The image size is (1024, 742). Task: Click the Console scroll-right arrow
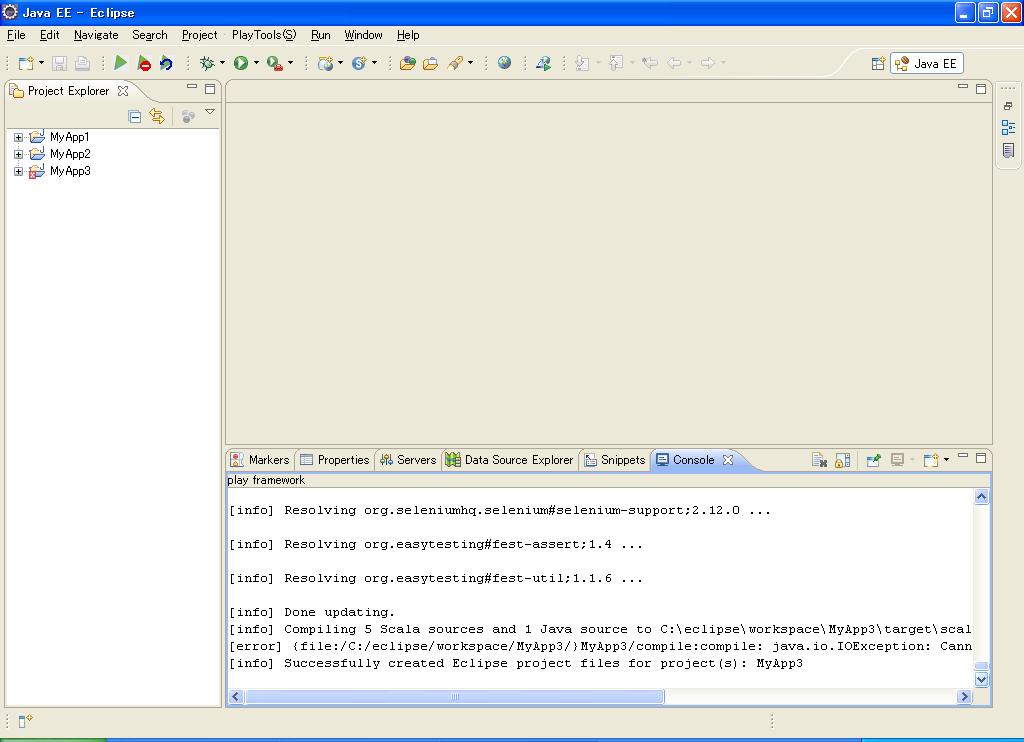965,697
